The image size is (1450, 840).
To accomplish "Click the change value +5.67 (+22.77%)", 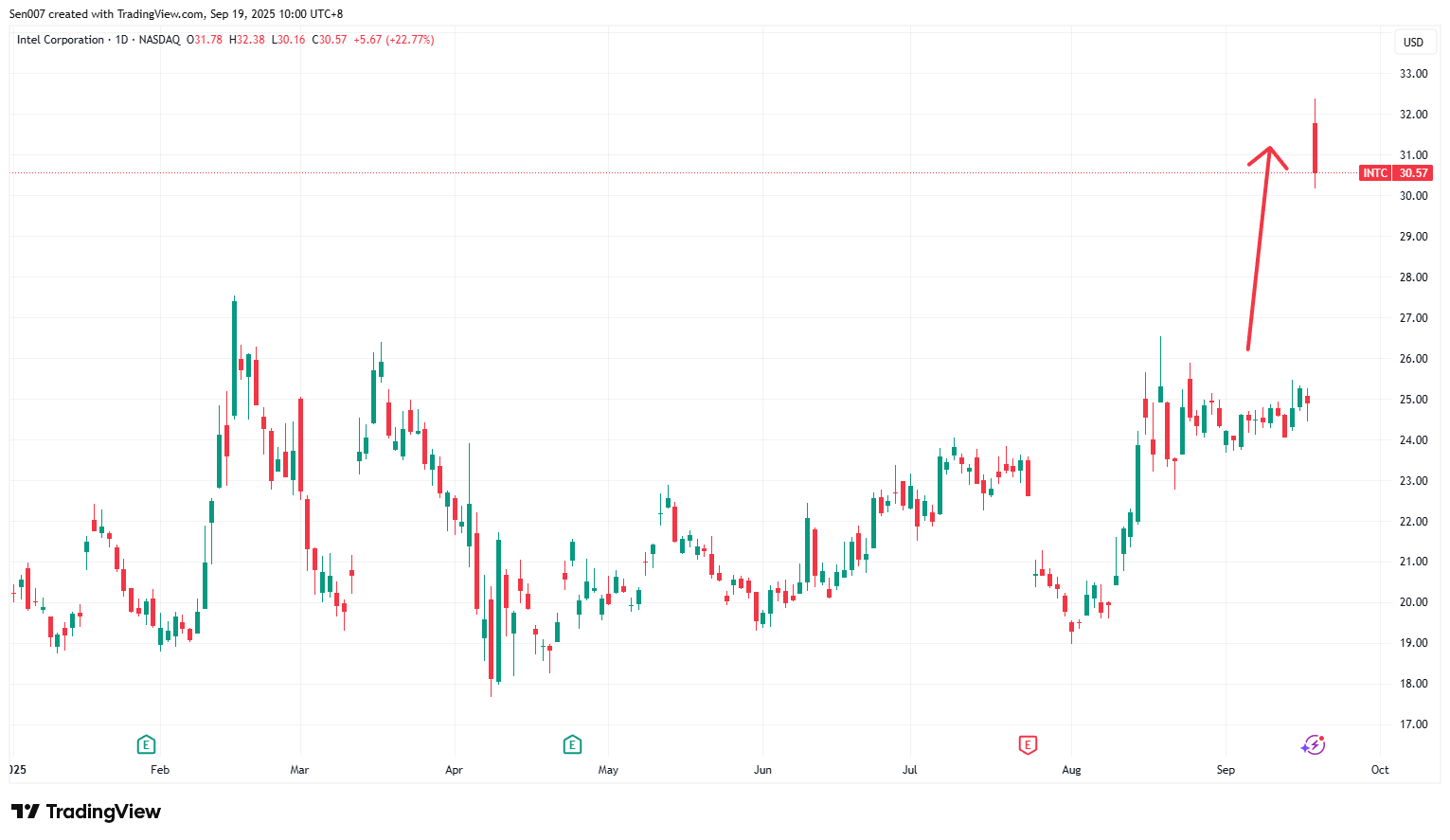I will (394, 40).
